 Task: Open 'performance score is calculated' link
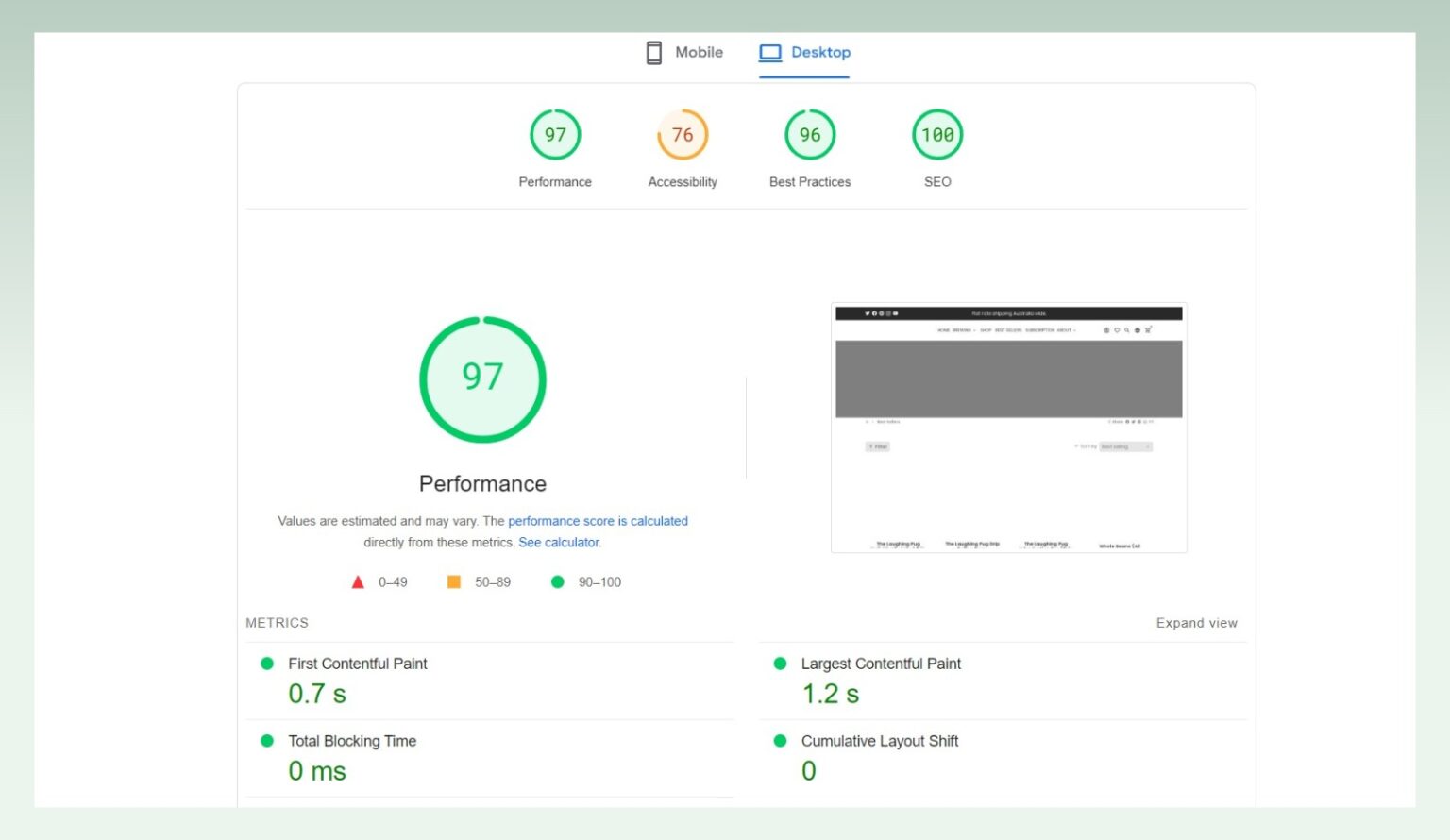[598, 521]
